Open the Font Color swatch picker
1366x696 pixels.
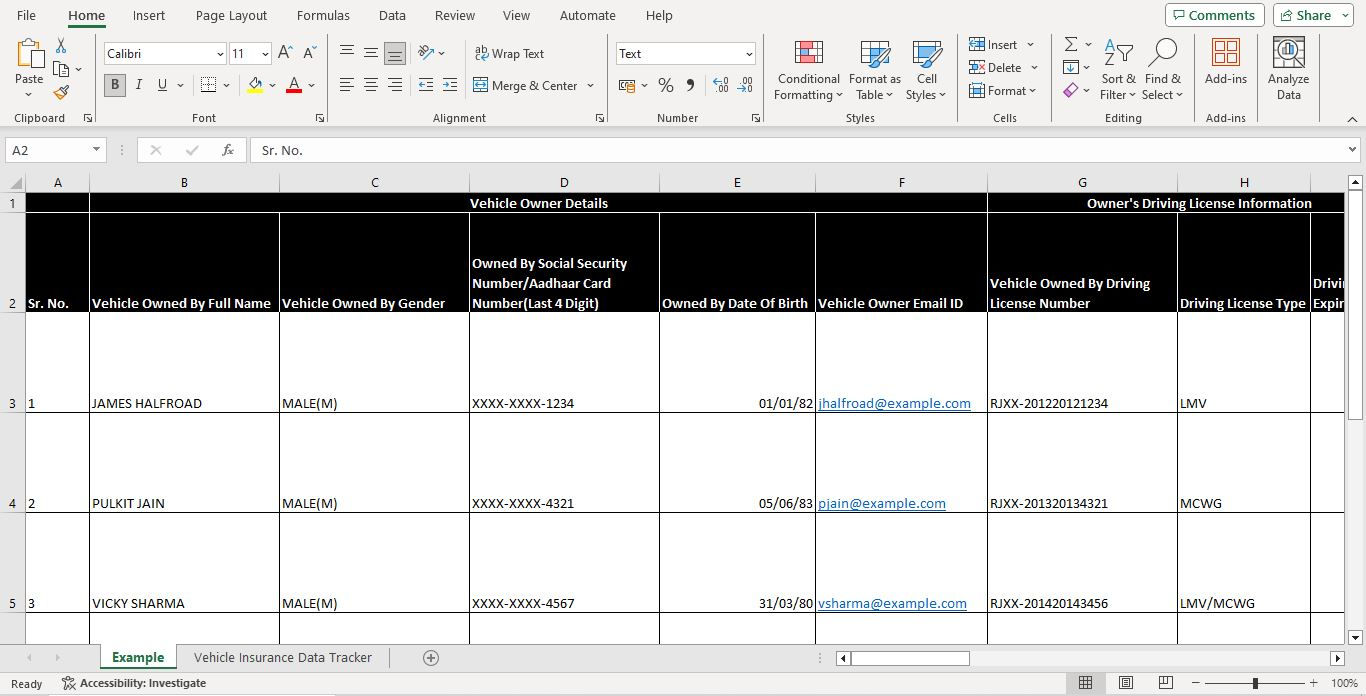[x=295, y=86]
